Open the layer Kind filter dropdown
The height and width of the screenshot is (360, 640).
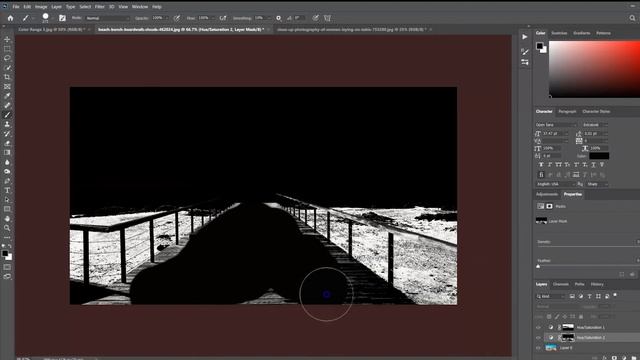551,296
